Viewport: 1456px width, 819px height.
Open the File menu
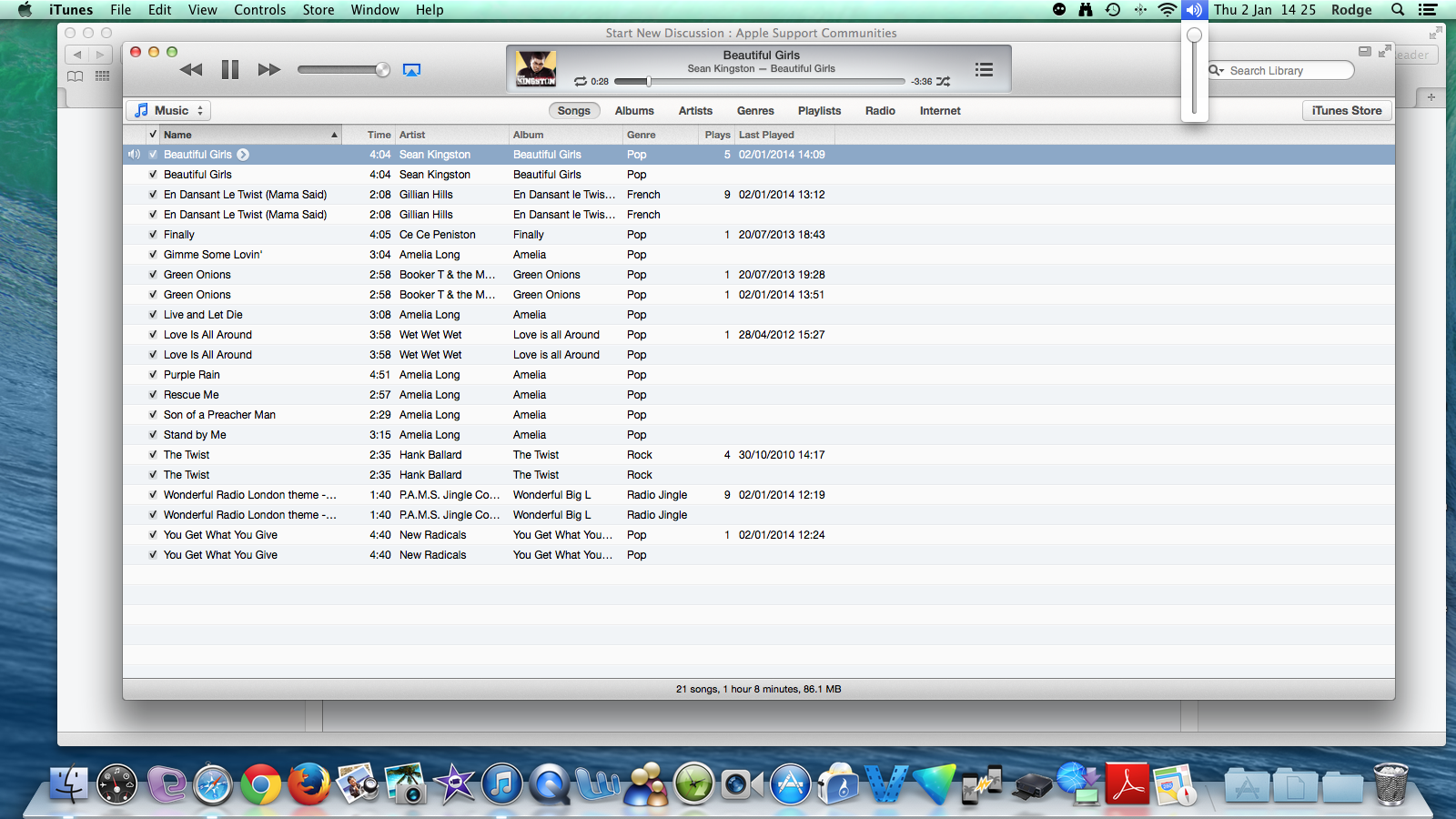click(121, 10)
